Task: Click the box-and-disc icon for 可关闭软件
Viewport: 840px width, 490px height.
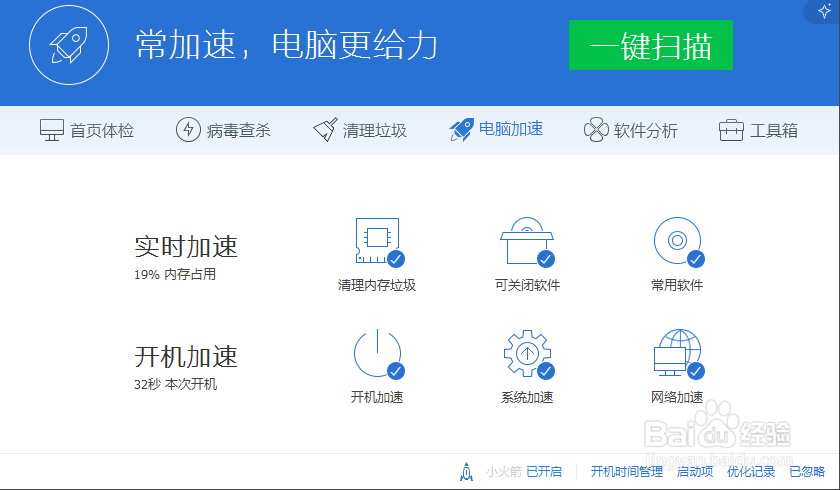Action: click(x=527, y=241)
